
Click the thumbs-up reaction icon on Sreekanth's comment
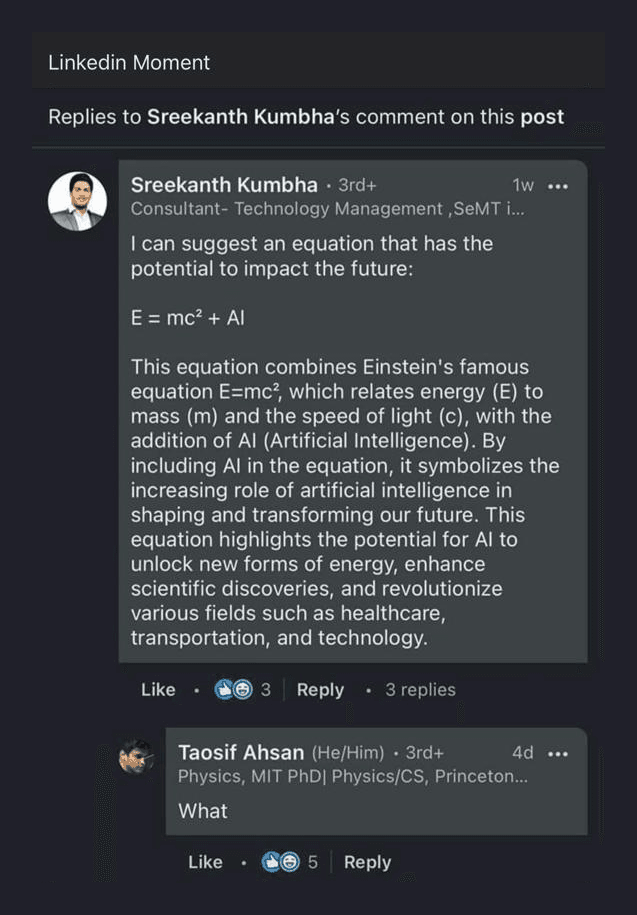(224, 689)
